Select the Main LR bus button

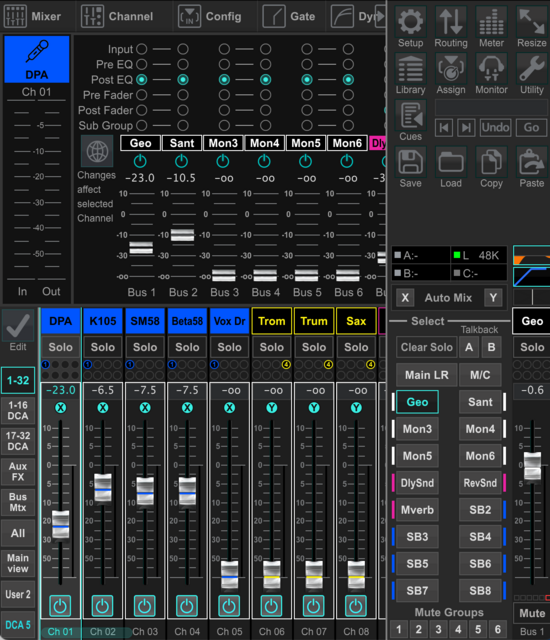(426, 375)
